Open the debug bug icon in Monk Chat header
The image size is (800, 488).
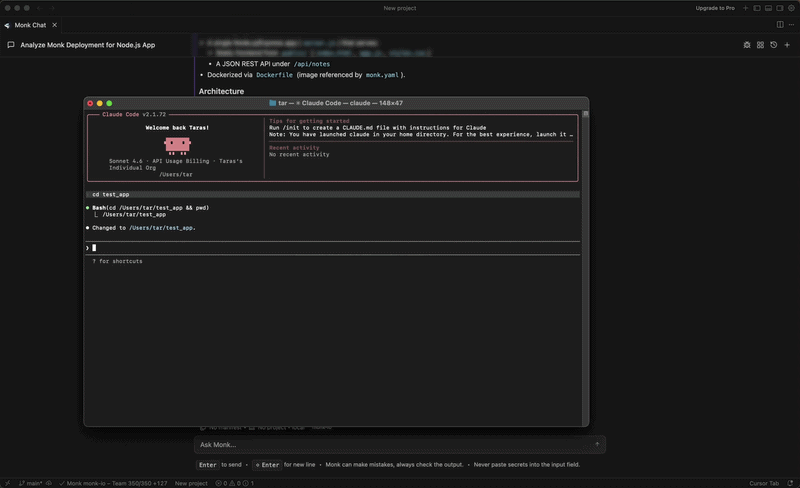pos(747,45)
